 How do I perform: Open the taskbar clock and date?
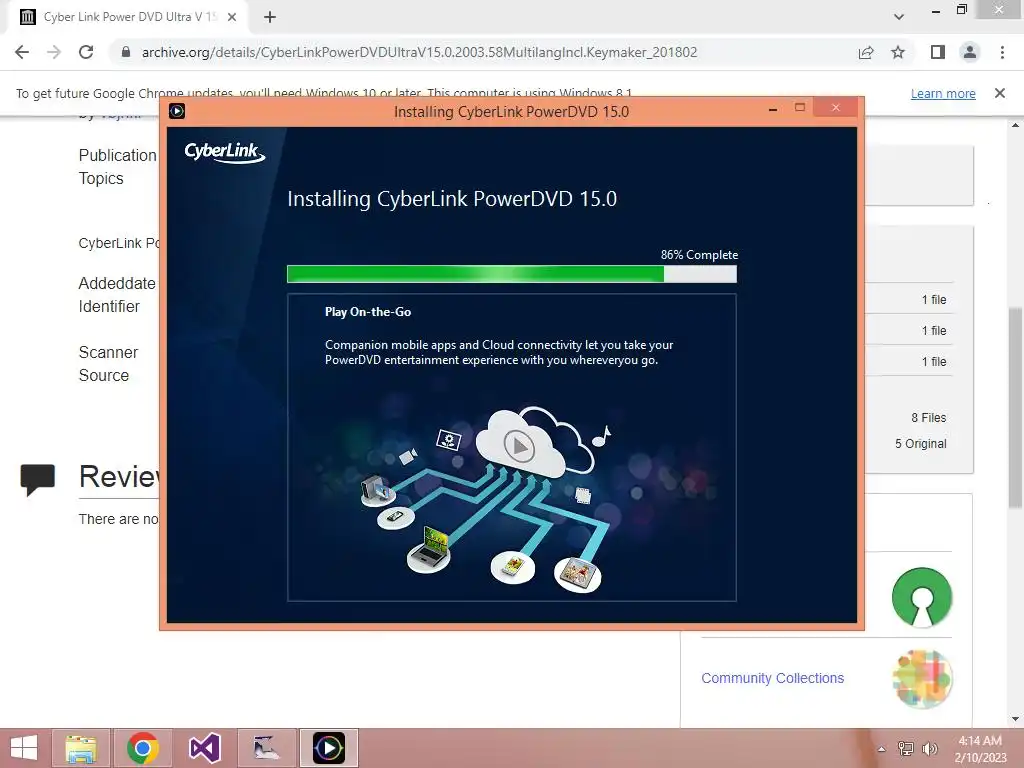coord(980,749)
